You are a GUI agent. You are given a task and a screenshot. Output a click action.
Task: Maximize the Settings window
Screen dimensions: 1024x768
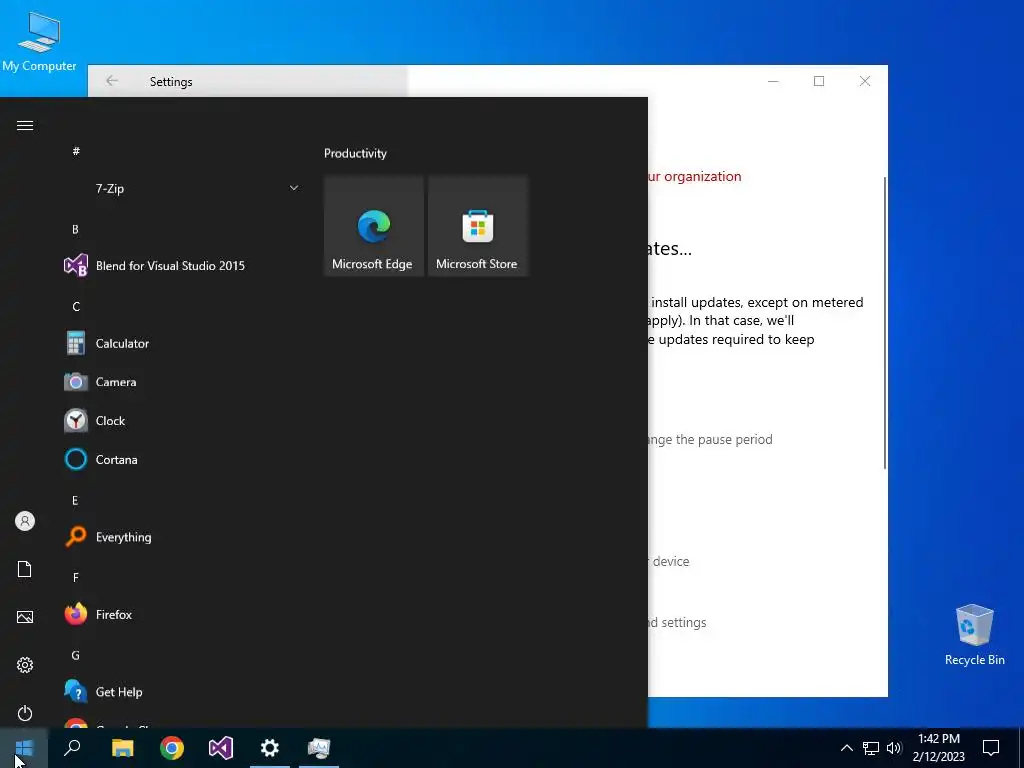pos(819,81)
